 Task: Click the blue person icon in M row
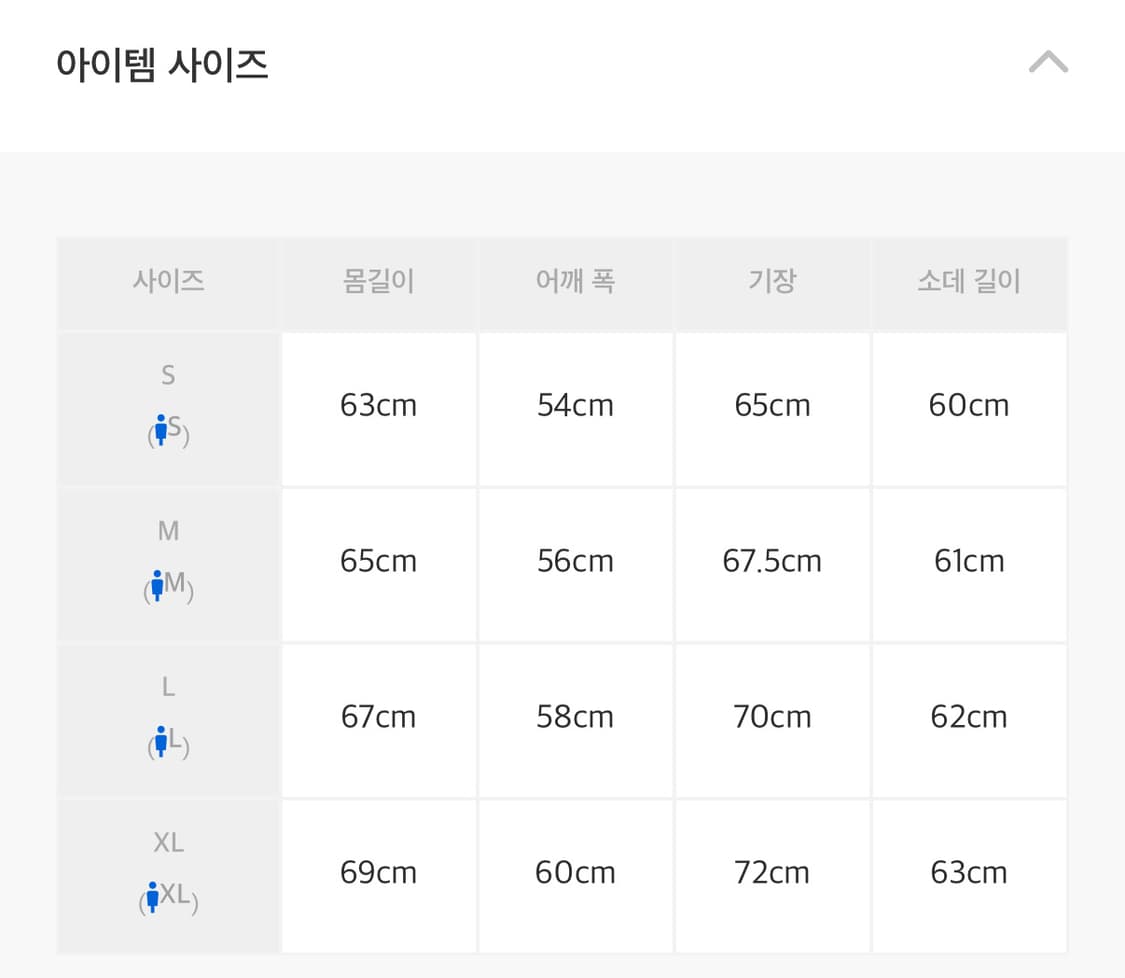coord(157,585)
